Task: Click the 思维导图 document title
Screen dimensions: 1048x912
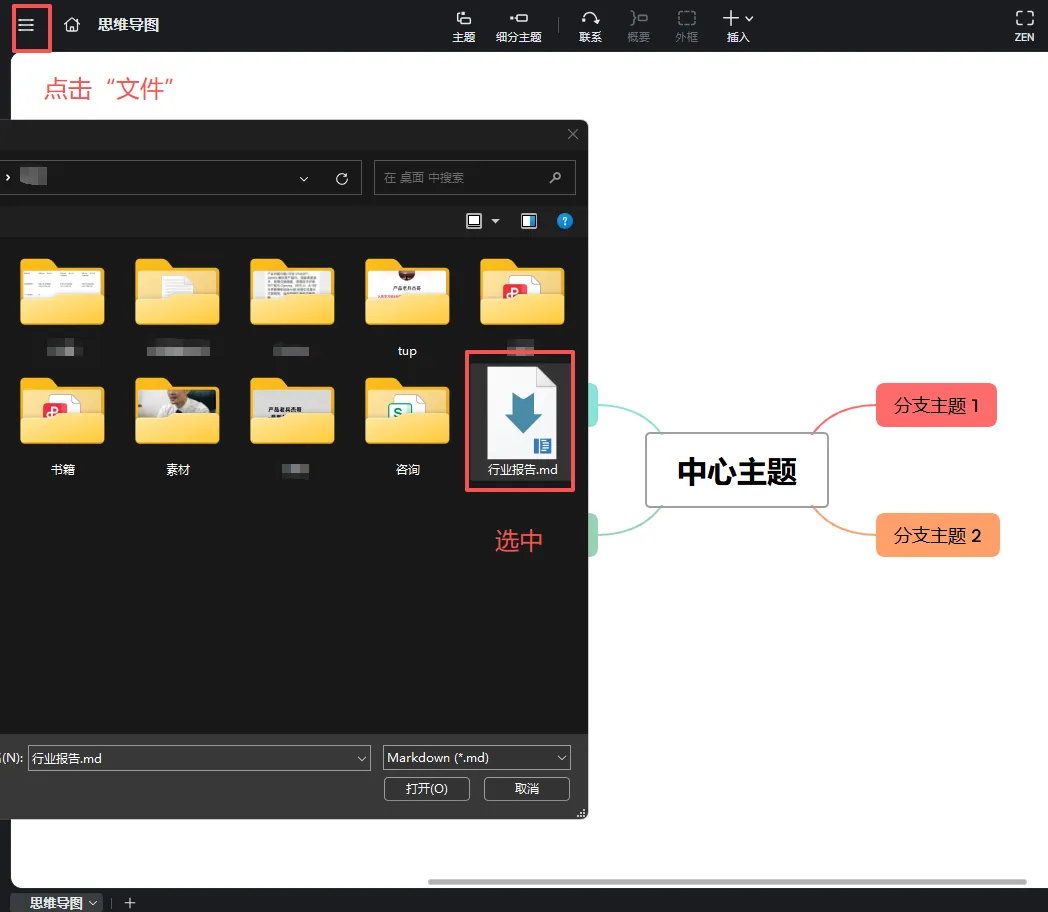Action: tap(128, 25)
